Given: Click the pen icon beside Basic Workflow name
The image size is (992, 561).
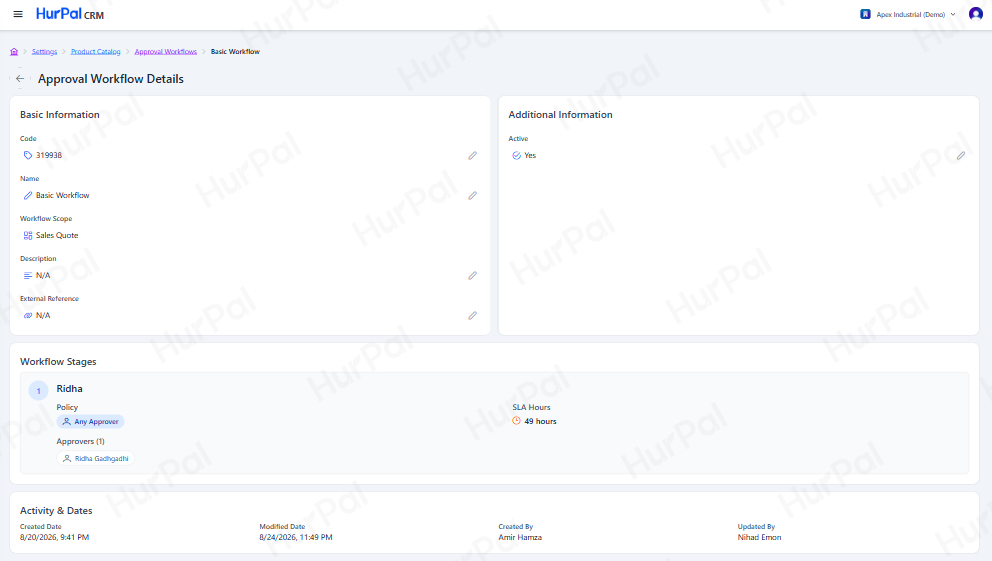Looking at the screenshot, I should [x=28, y=195].
